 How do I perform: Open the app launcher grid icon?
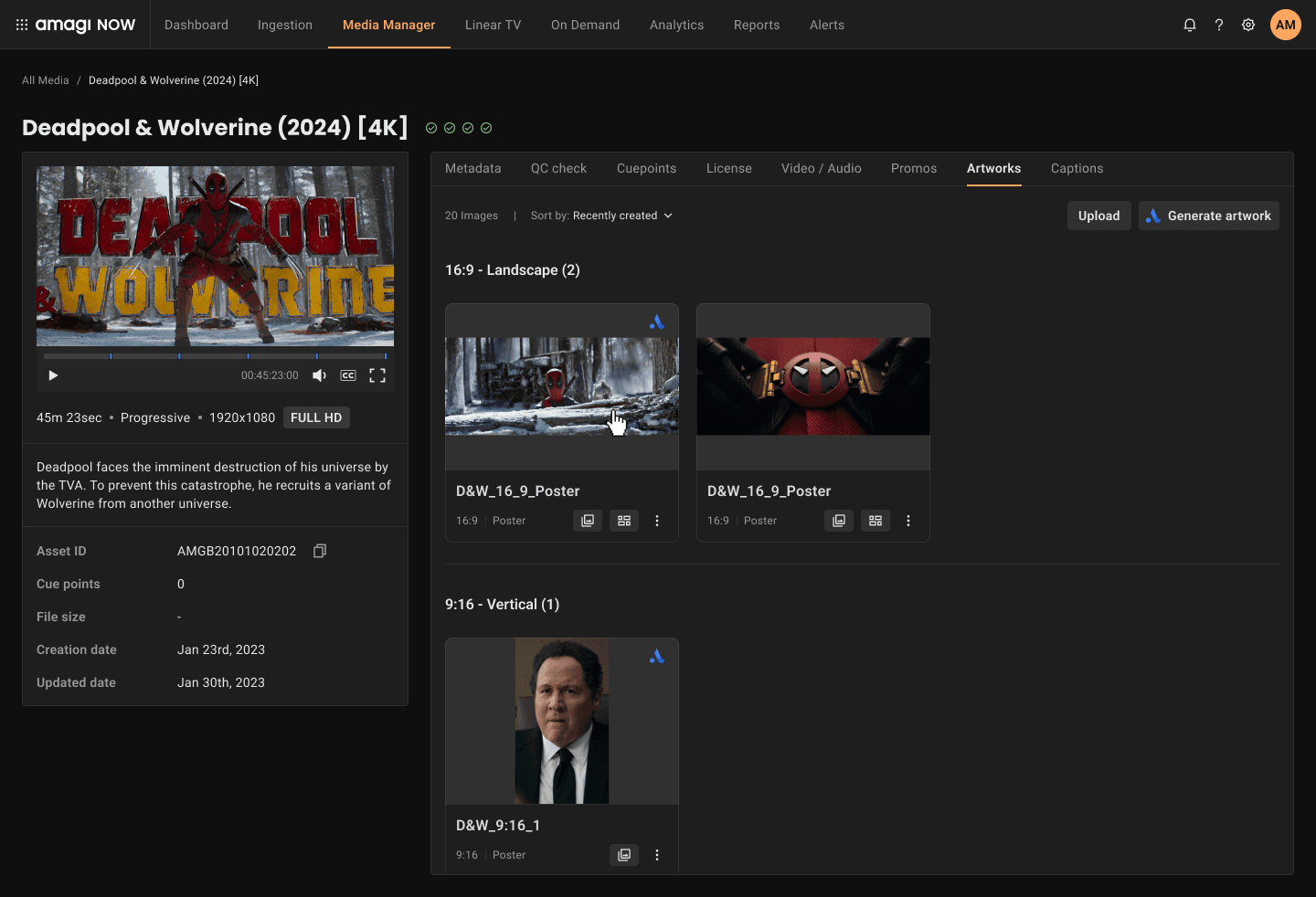(x=22, y=25)
